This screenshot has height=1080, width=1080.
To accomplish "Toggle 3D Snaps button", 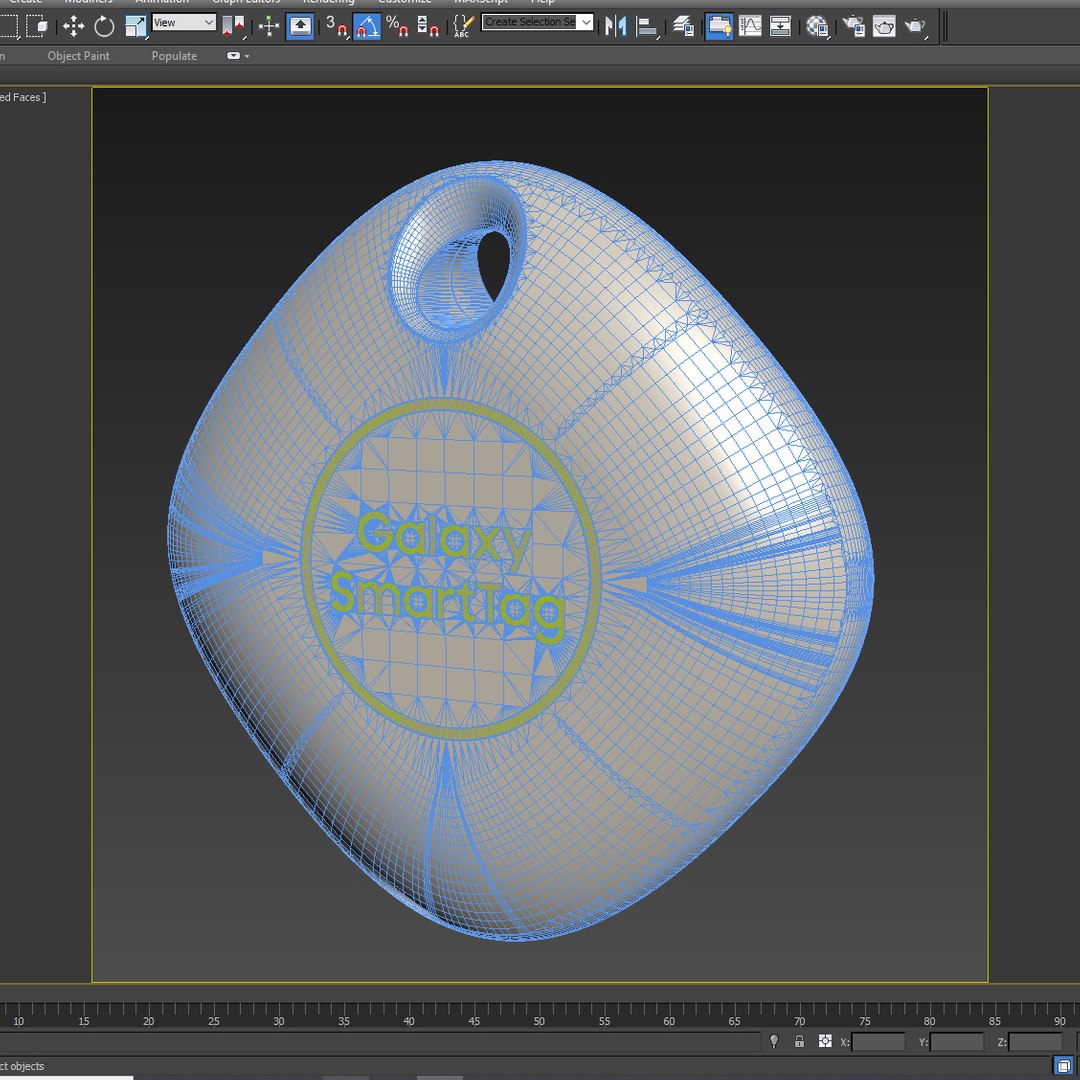I will point(336,26).
